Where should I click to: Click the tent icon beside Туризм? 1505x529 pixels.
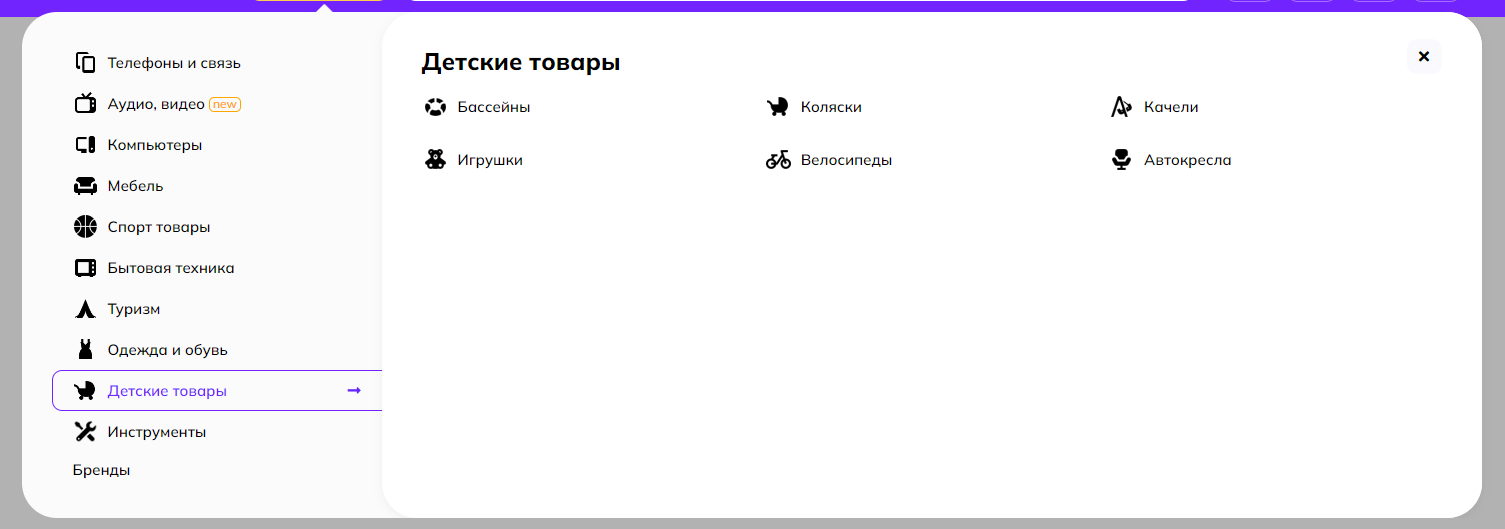85,309
